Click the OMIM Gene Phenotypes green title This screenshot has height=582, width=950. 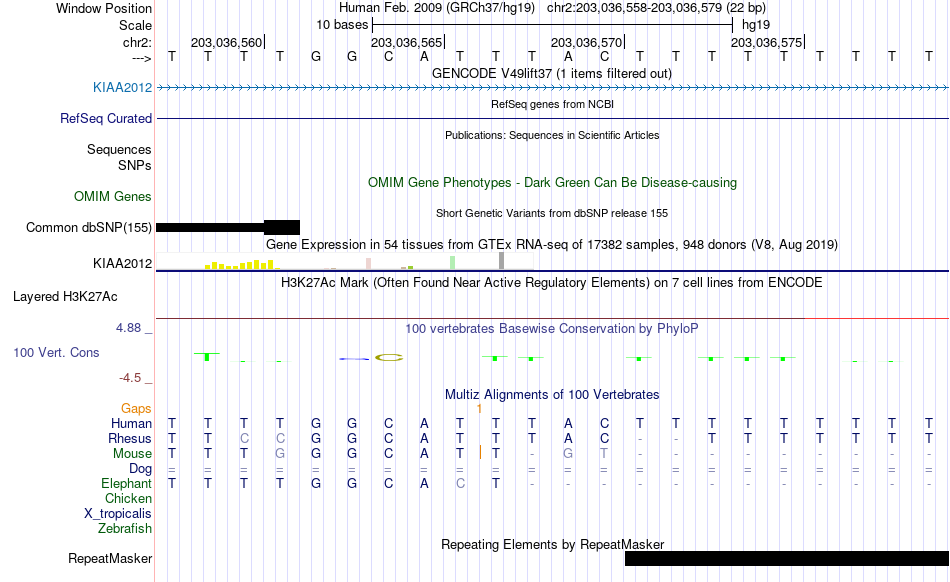click(552, 182)
